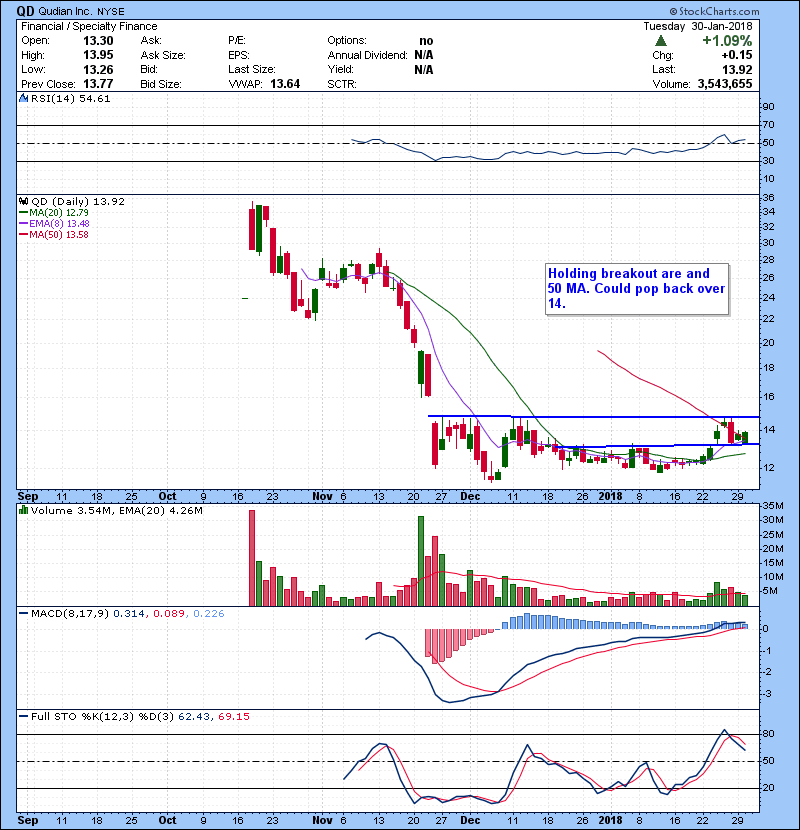
Task: Click the QD ticker symbol title
Action: point(25,11)
